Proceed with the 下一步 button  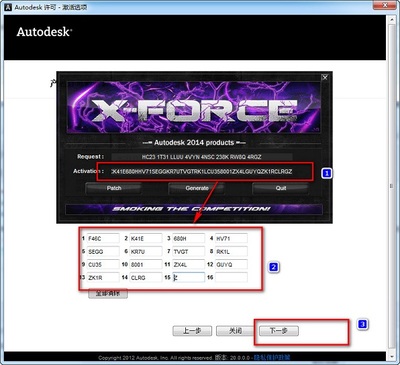pyautogui.click(x=279, y=331)
